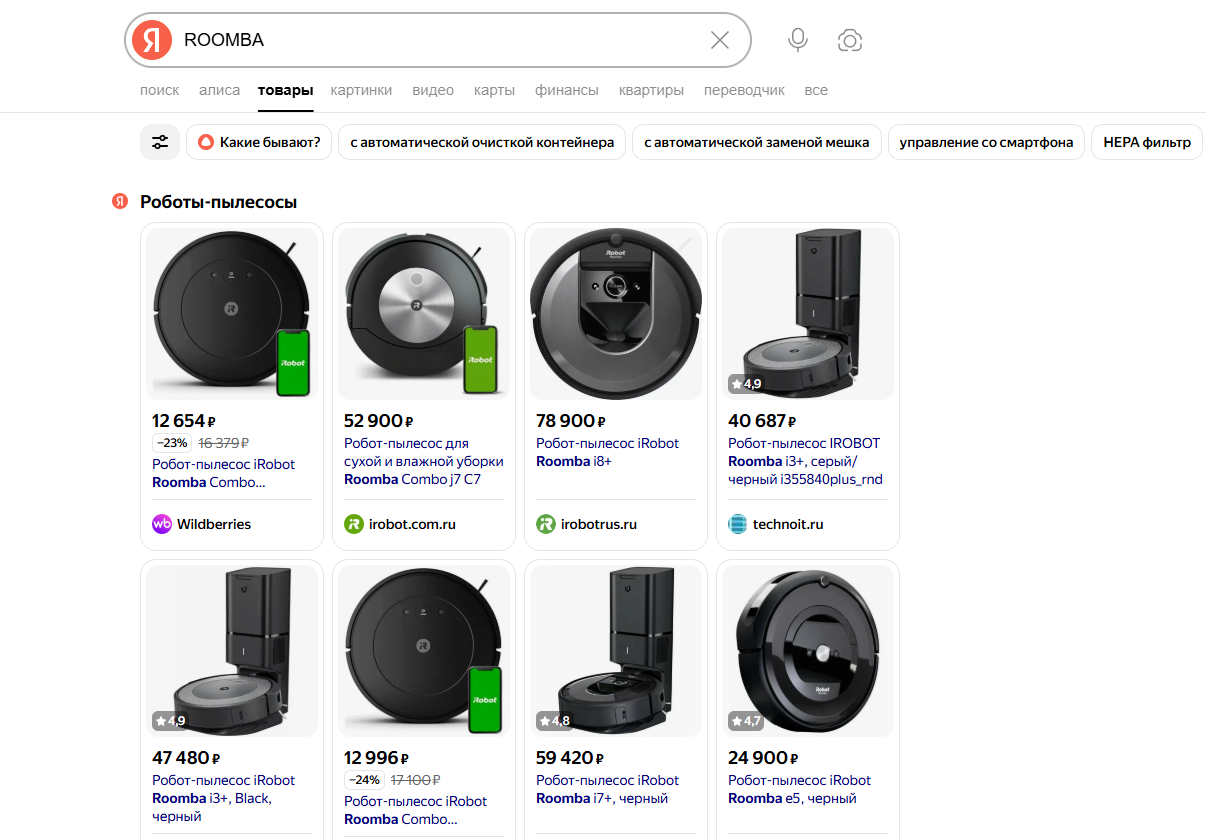Viewport: 1206px width, 839px height.
Task: Click the 4,7 rating badge on Roomba e5
Action: pyautogui.click(x=746, y=720)
